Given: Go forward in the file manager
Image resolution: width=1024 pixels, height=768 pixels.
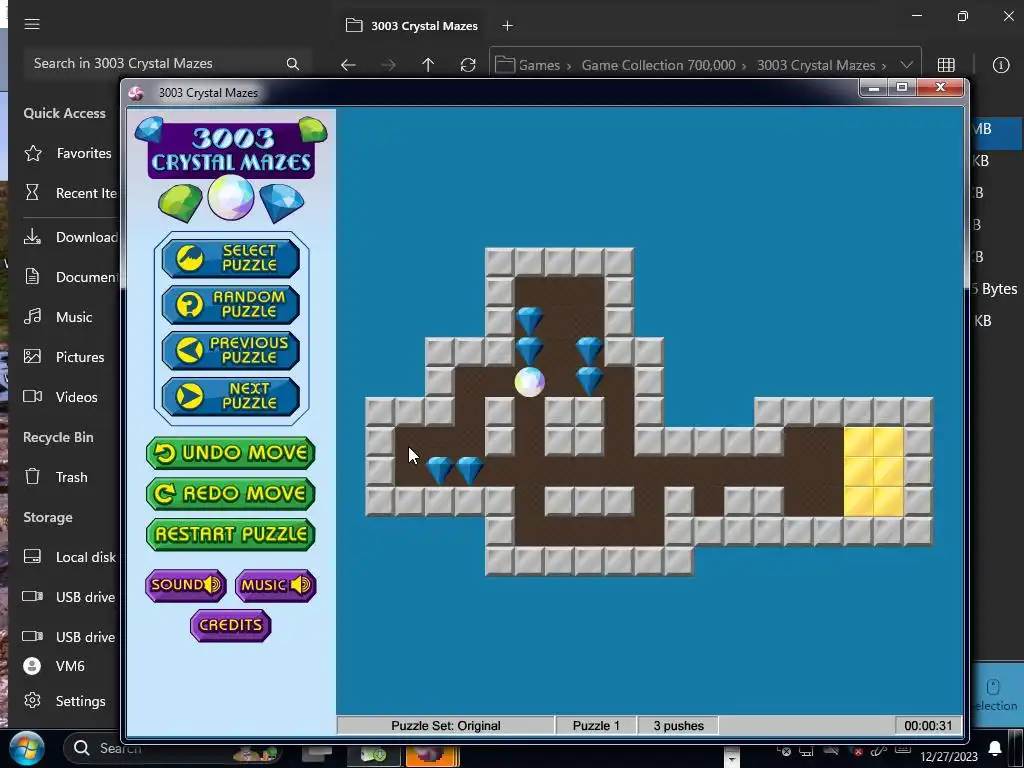Looking at the screenshot, I should point(389,65).
